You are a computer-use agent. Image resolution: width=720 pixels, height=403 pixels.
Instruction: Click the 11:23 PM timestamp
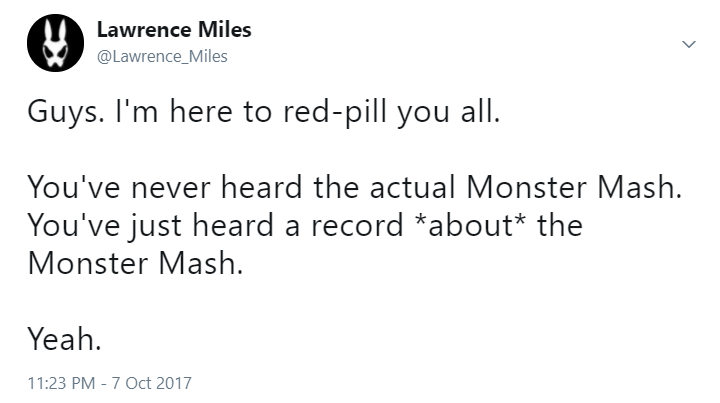(x=62, y=382)
